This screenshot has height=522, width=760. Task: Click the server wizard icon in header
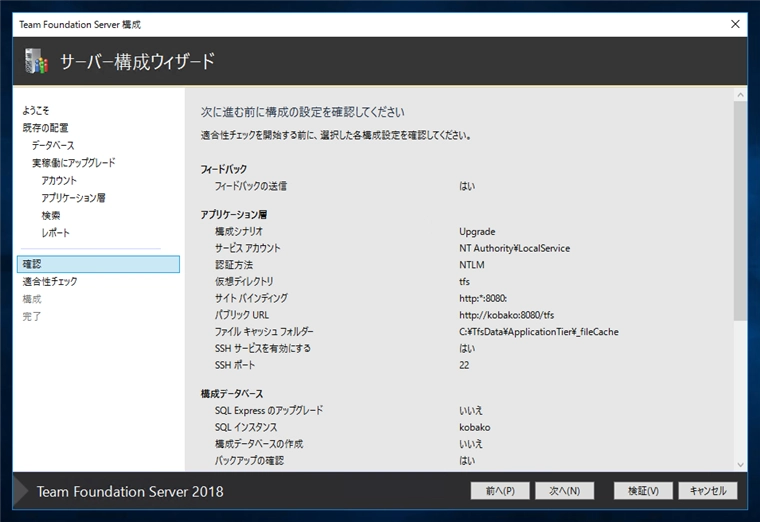[x=36, y=61]
